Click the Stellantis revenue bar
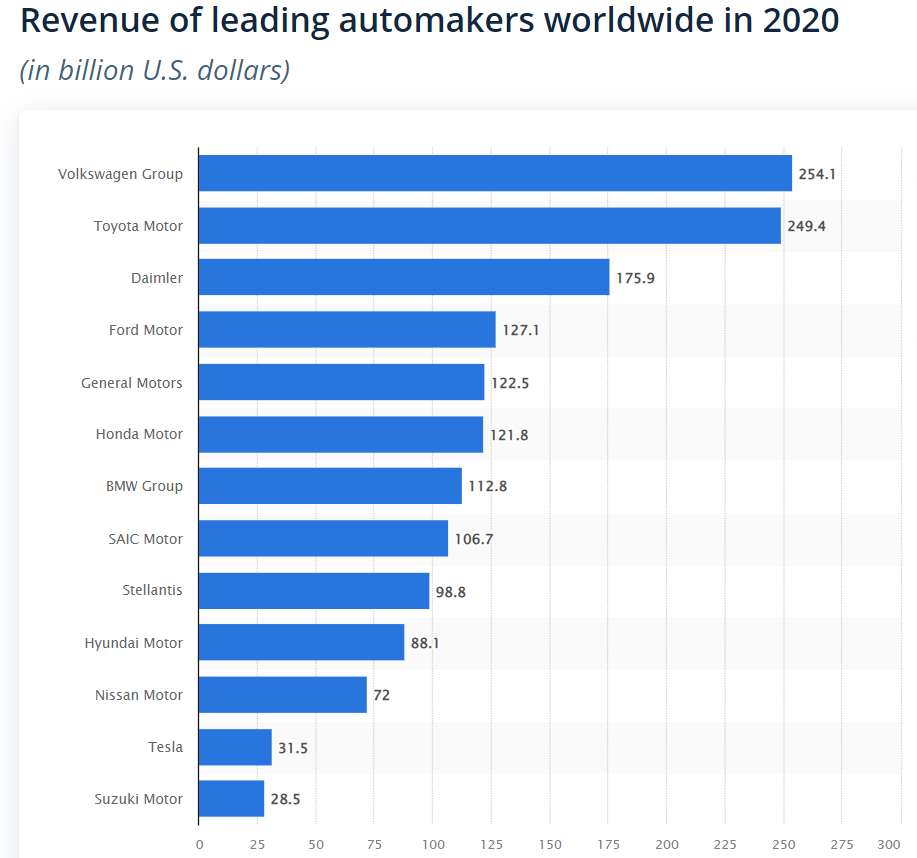This screenshot has width=917, height=858. [314, 591]
